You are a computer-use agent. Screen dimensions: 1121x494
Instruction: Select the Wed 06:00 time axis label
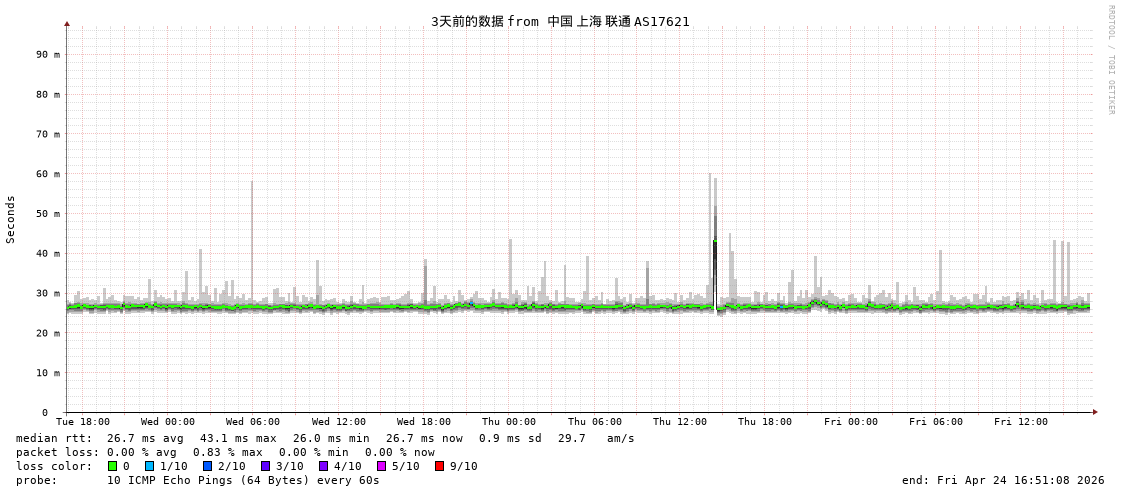pos(252,422)
